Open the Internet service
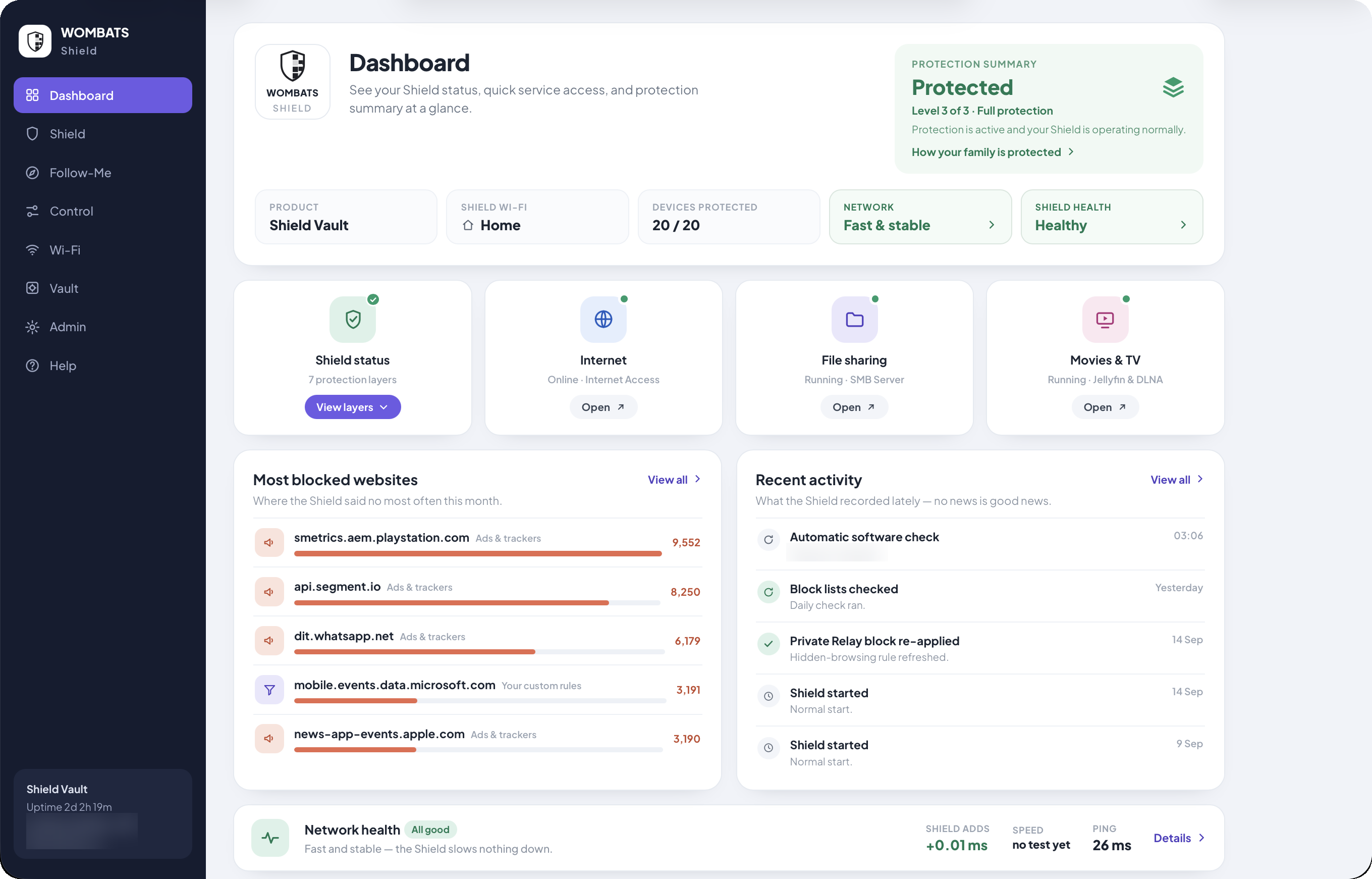Image resolution: width=1372 pixels, height=879 pixels. [x=603, y=407]
